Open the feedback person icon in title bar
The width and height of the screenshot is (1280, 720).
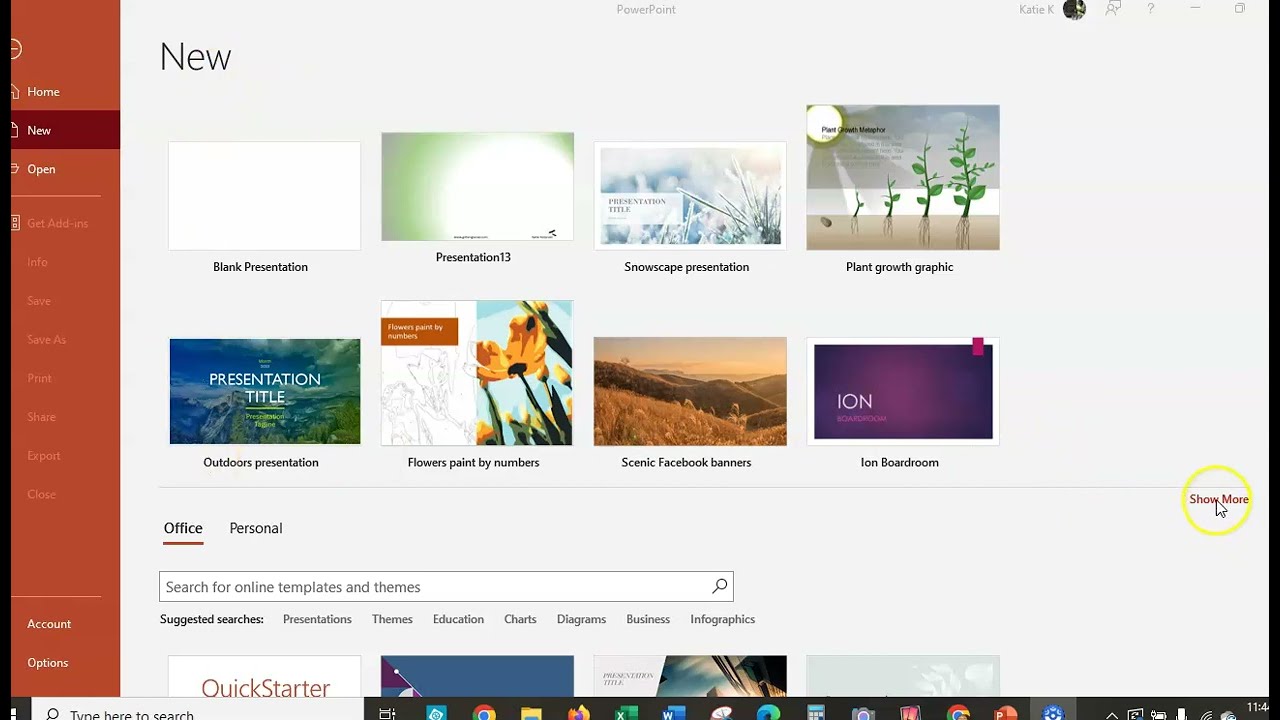1112,9
